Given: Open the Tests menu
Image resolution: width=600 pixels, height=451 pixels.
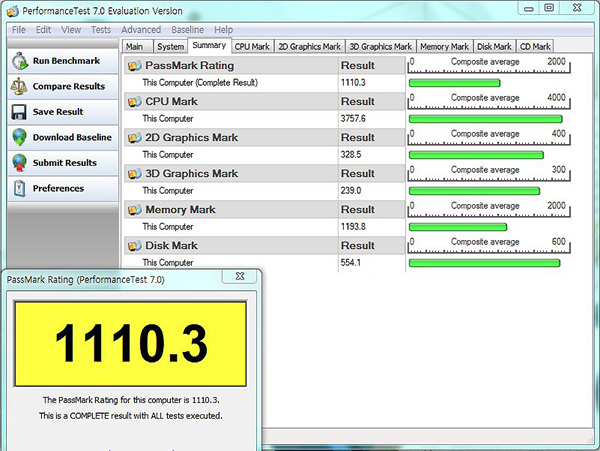Looking at the screenshot, I should (x=101, y=30).
